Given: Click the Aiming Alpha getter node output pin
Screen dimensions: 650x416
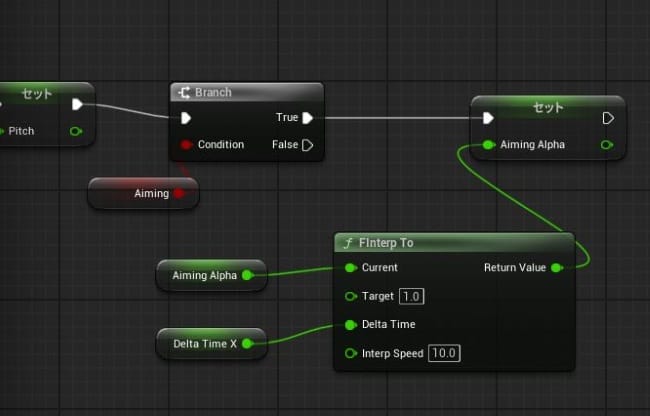Looking at the screenshot, I should pyautogui.click(x=247, y=275).
